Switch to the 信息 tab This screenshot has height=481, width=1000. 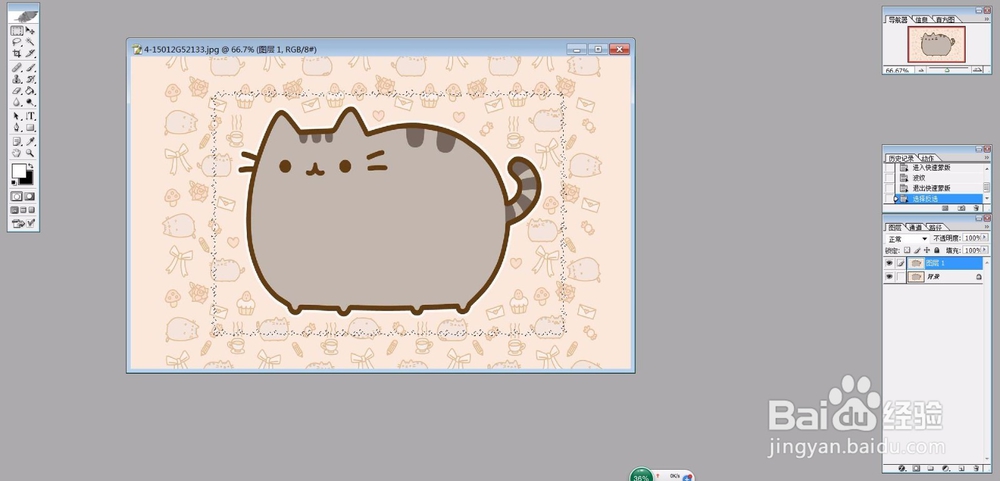pyautogui.click(x=922, y=20)
